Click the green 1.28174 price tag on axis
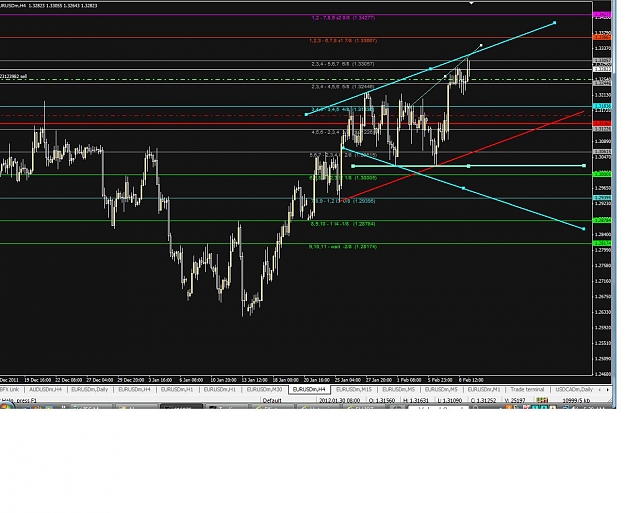 click(602, 243)
